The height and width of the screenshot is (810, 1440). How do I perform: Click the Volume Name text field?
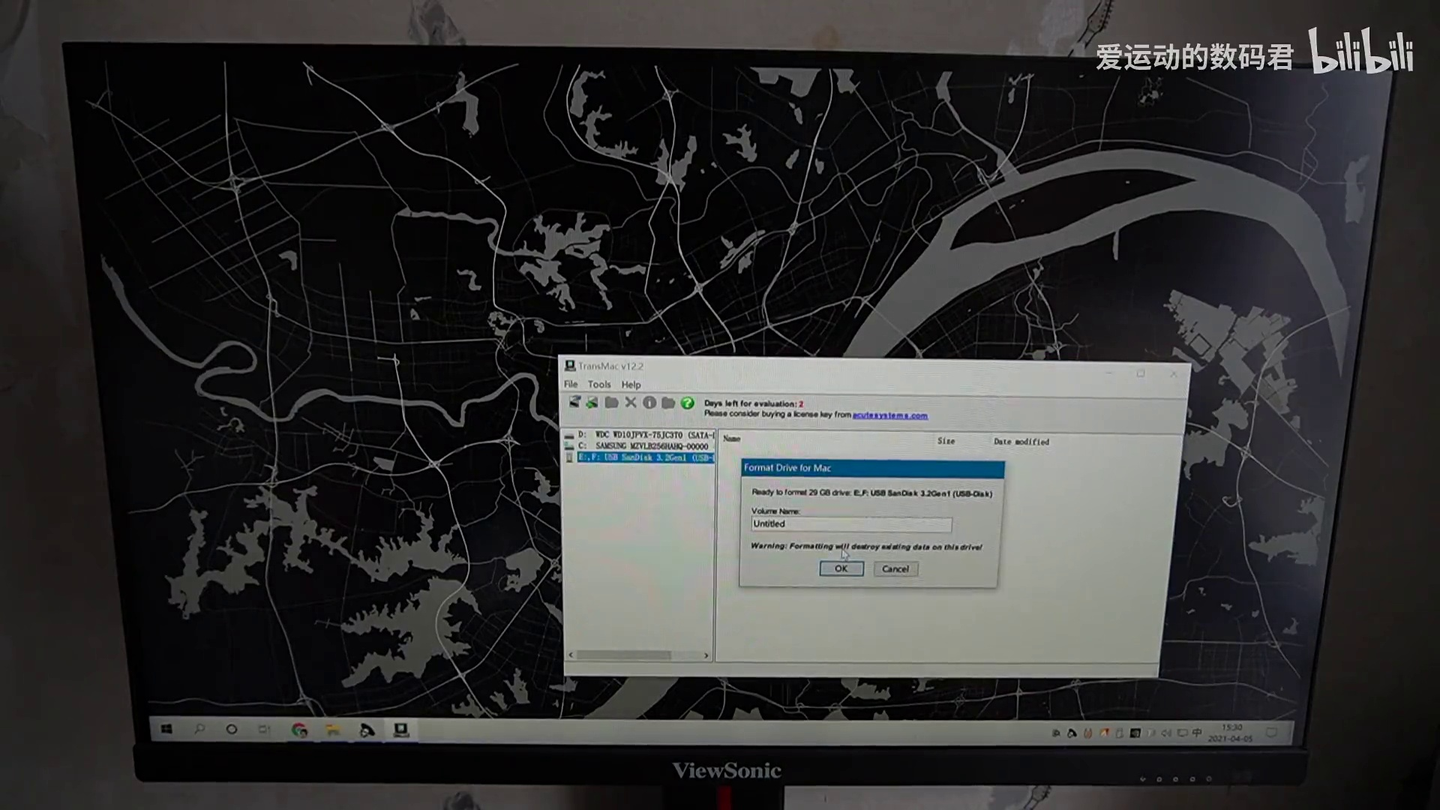pos(851,524)
